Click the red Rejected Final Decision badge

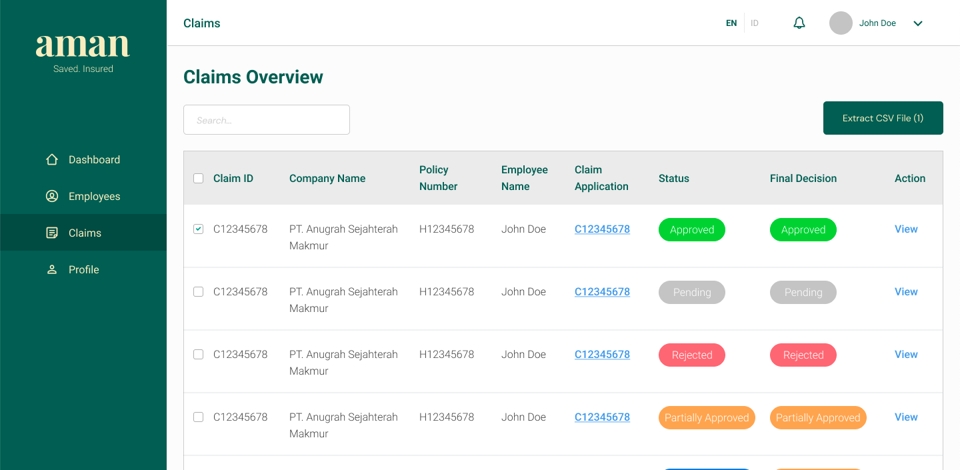[x=803, y=355]
